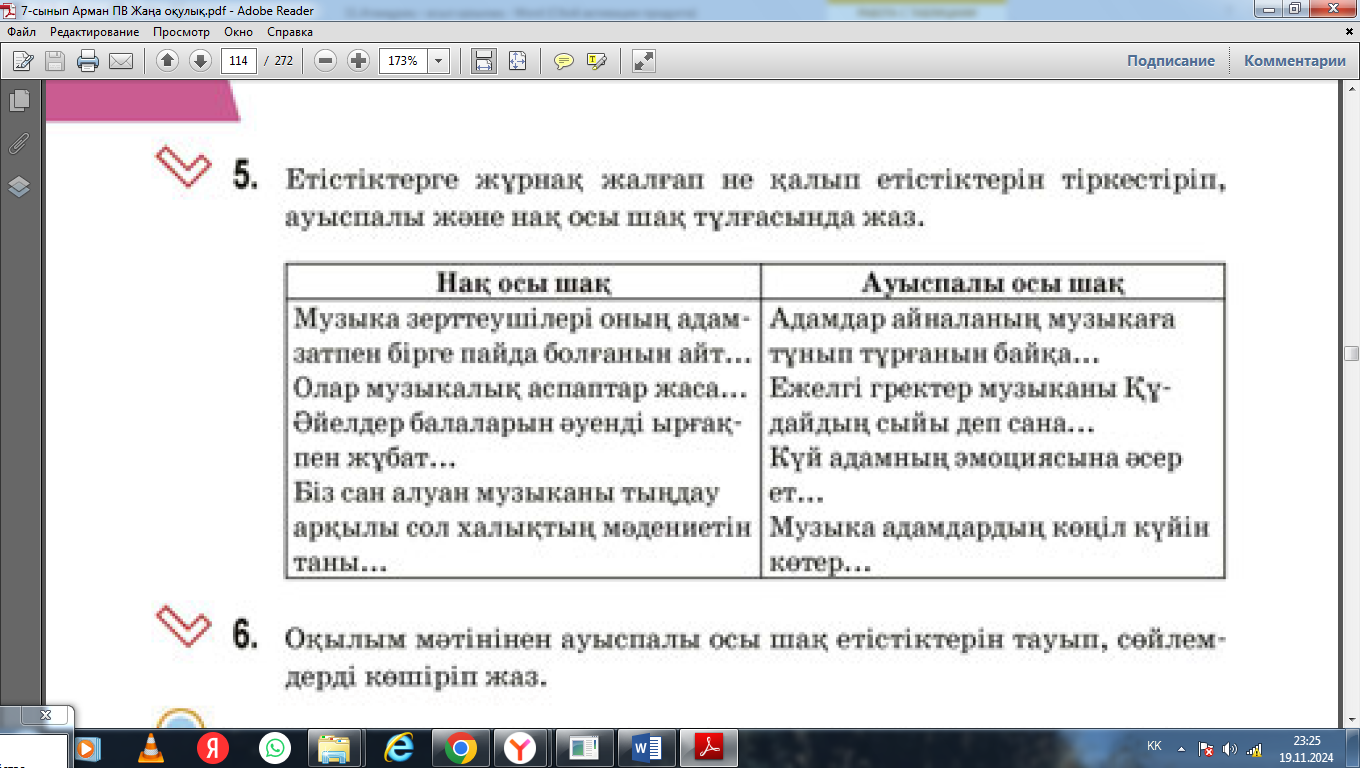Click the Print document icon
1360x768 pixels.
(x=88, y=61)
